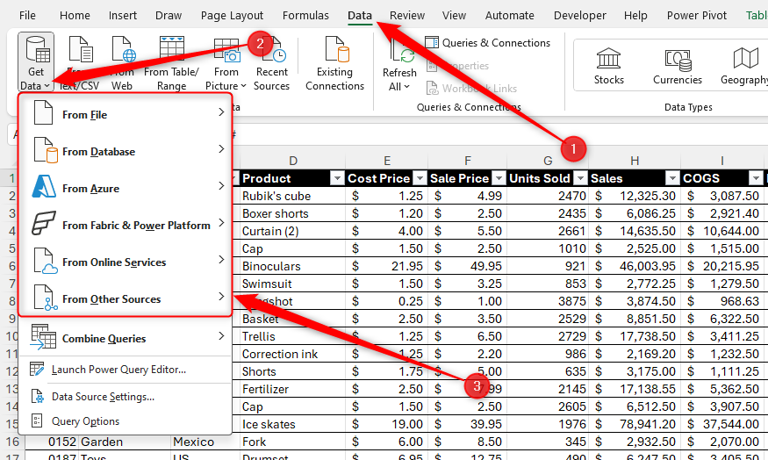The image size is (768, 460).
Task: Open Existing Connections
Action: (x=335, y=63)
